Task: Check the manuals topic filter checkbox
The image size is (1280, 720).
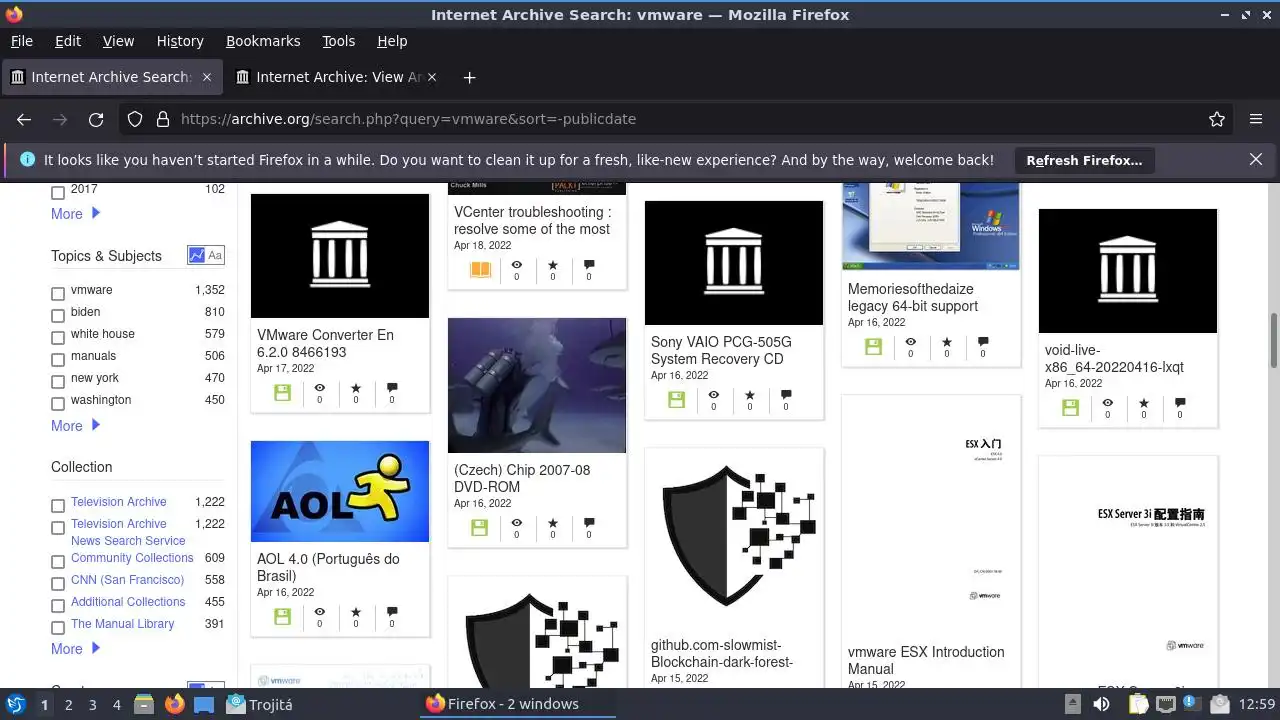Action: coord(58,360)
